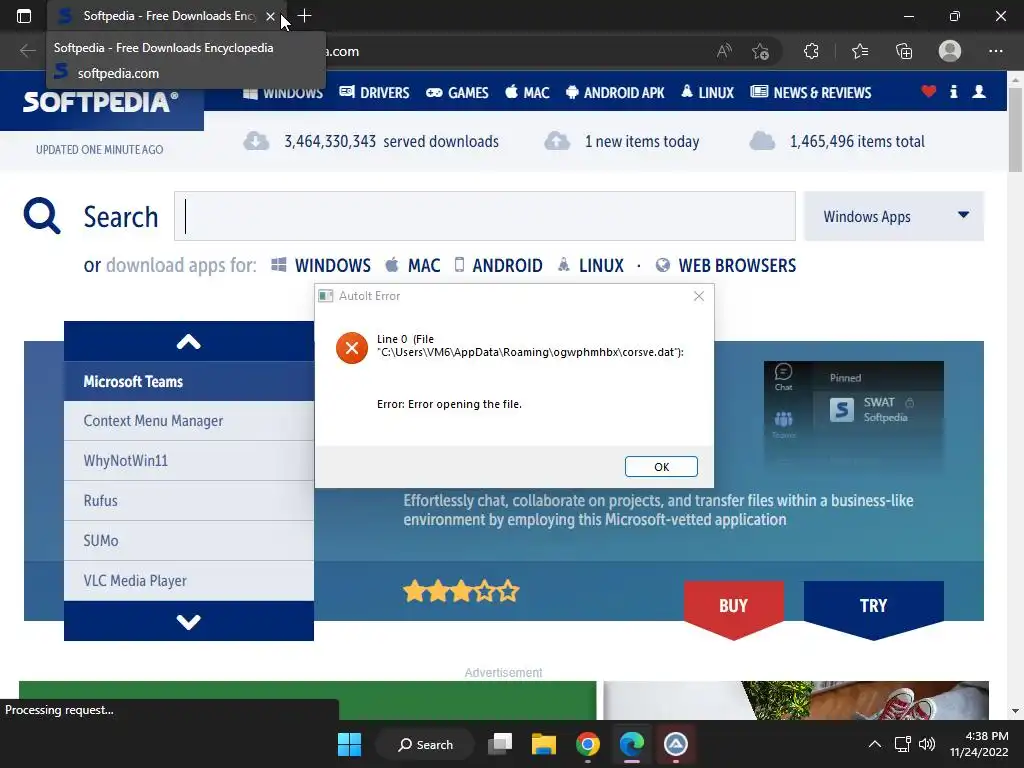Click the star rating row

point(461,592)
